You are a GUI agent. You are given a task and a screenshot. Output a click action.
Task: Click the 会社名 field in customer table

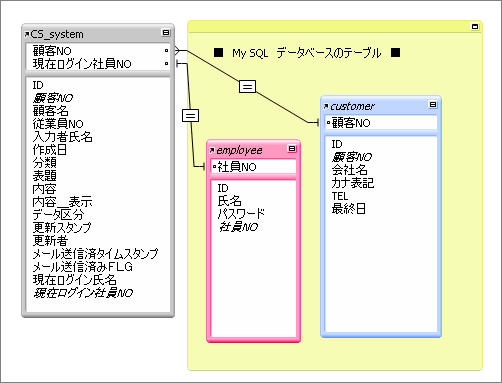click(349, 170)
